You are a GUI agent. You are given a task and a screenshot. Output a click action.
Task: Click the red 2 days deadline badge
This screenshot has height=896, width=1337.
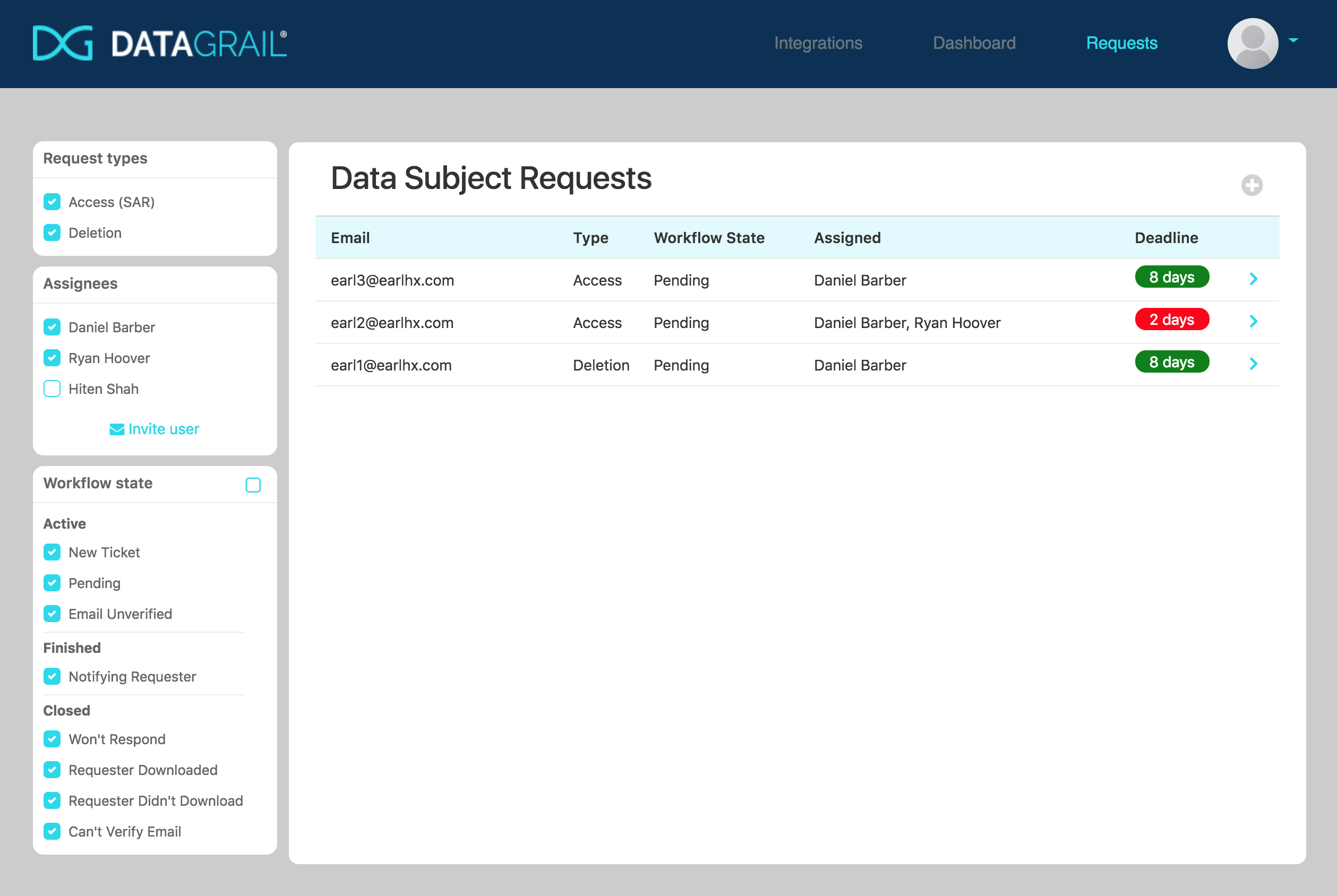(1172, 320)
